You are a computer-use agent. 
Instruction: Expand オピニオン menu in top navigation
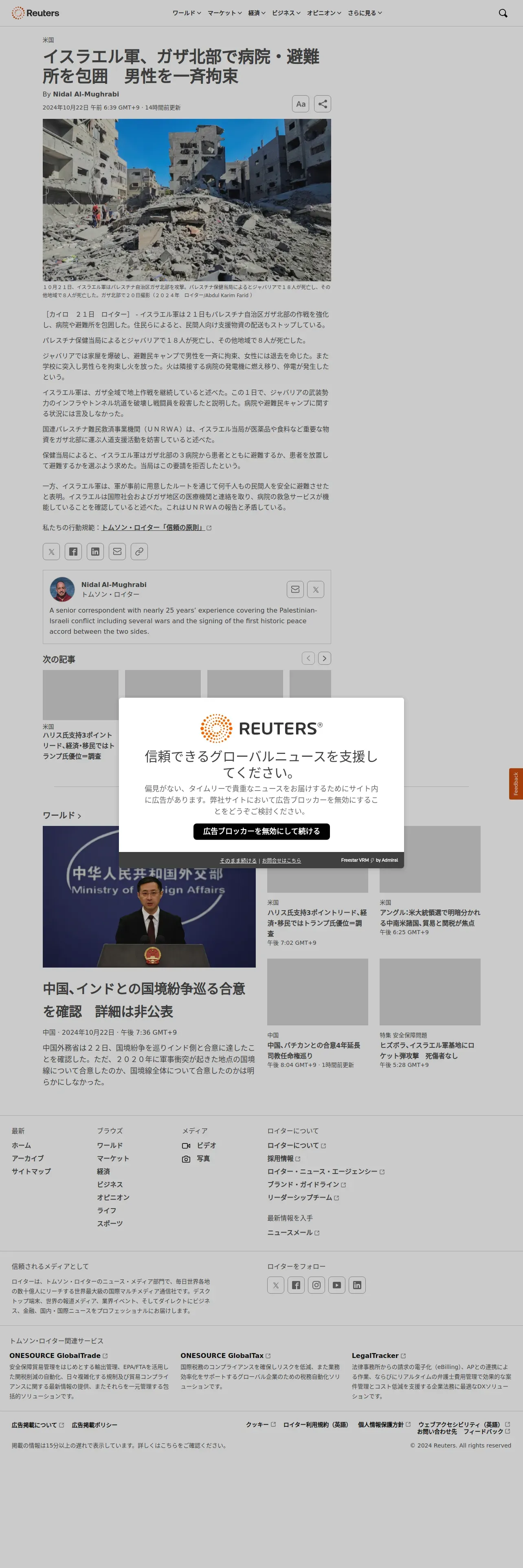324,13
